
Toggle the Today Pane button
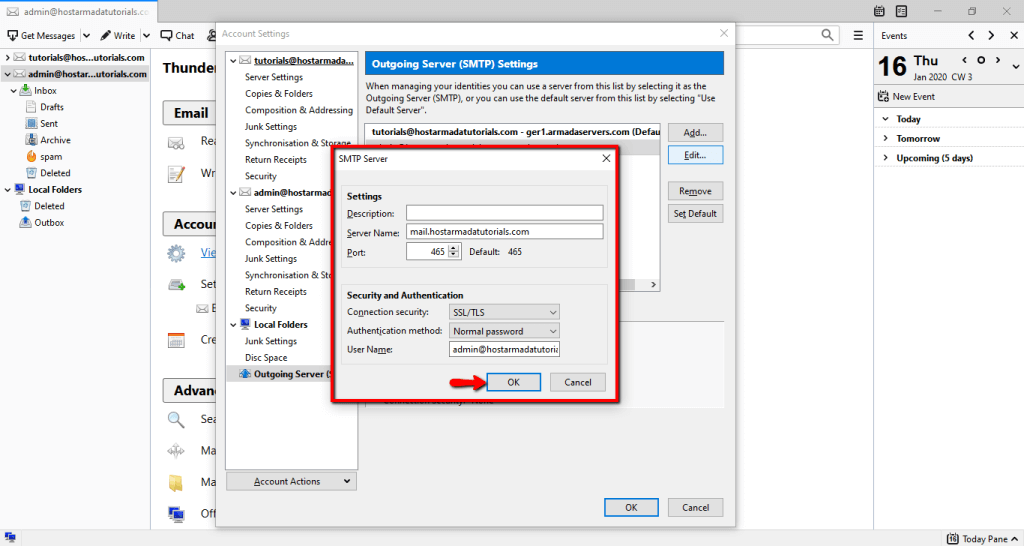click(982, 539)
